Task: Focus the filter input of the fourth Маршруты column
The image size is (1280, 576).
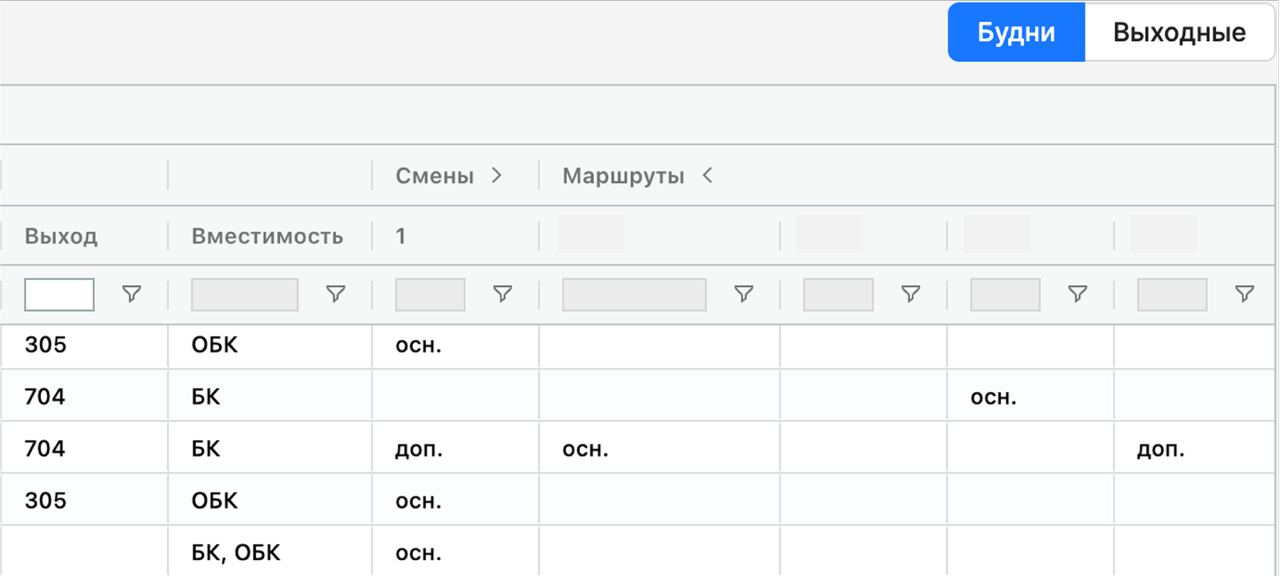Action: (x=1172, y=294)
